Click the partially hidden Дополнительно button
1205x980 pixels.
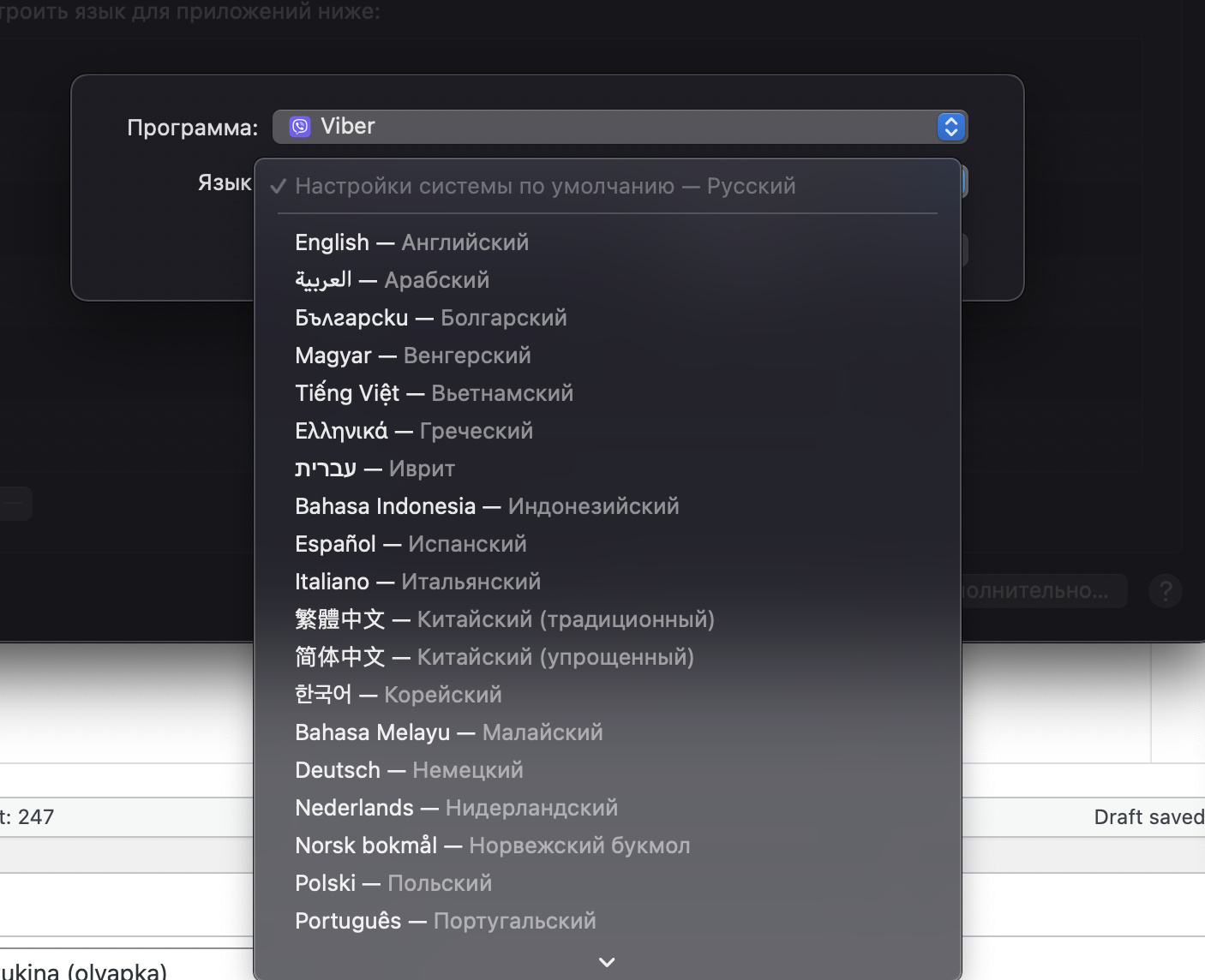coord(1044,591)
